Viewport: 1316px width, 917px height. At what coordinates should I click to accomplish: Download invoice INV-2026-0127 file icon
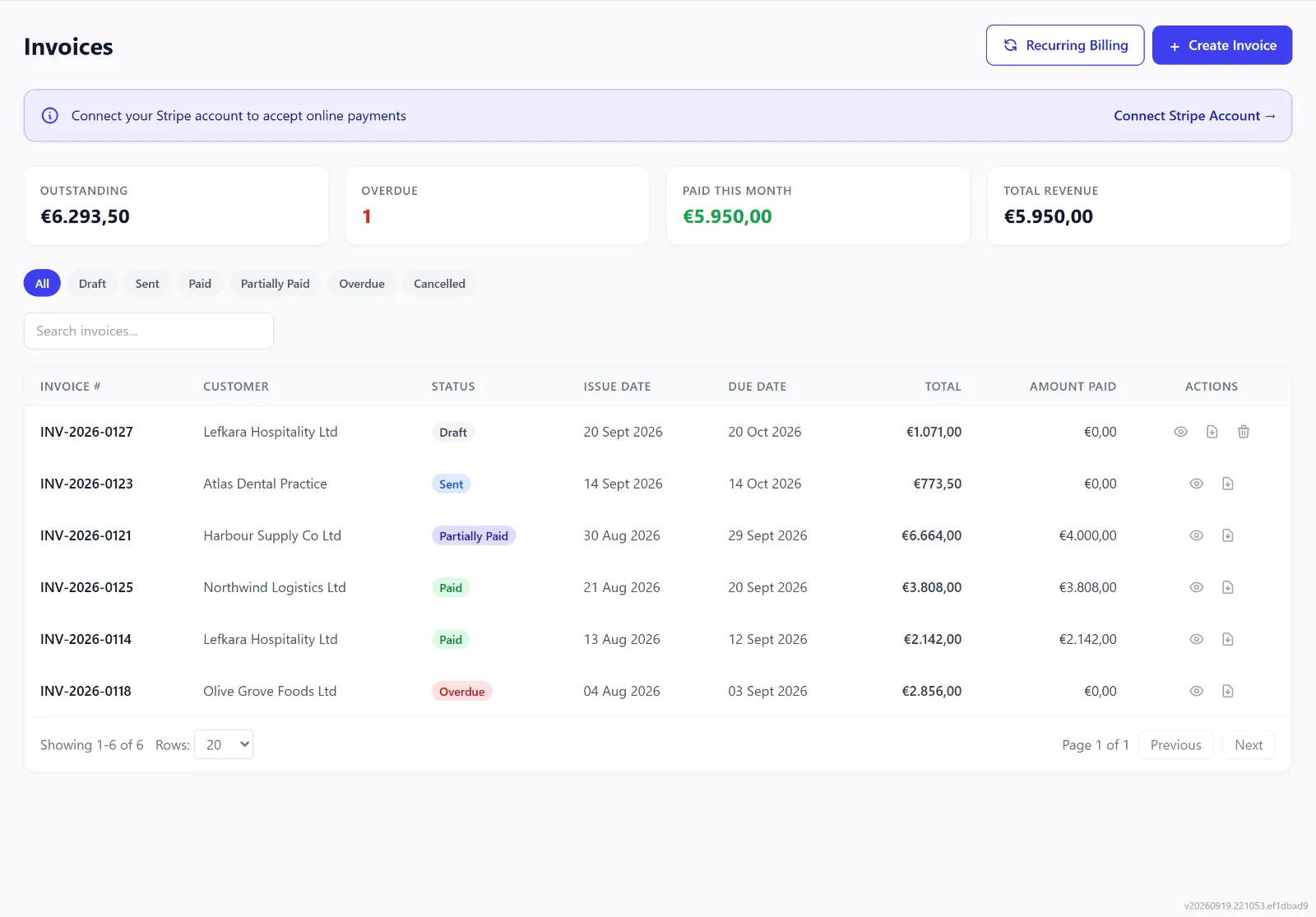pyautogui.click(x=1212, y=432)
